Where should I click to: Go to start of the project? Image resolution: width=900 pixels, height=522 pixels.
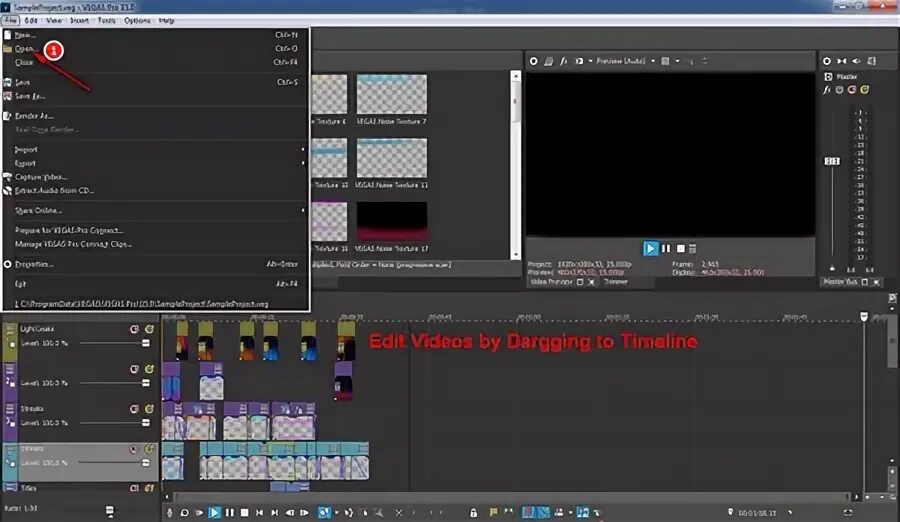click(259, 512)
